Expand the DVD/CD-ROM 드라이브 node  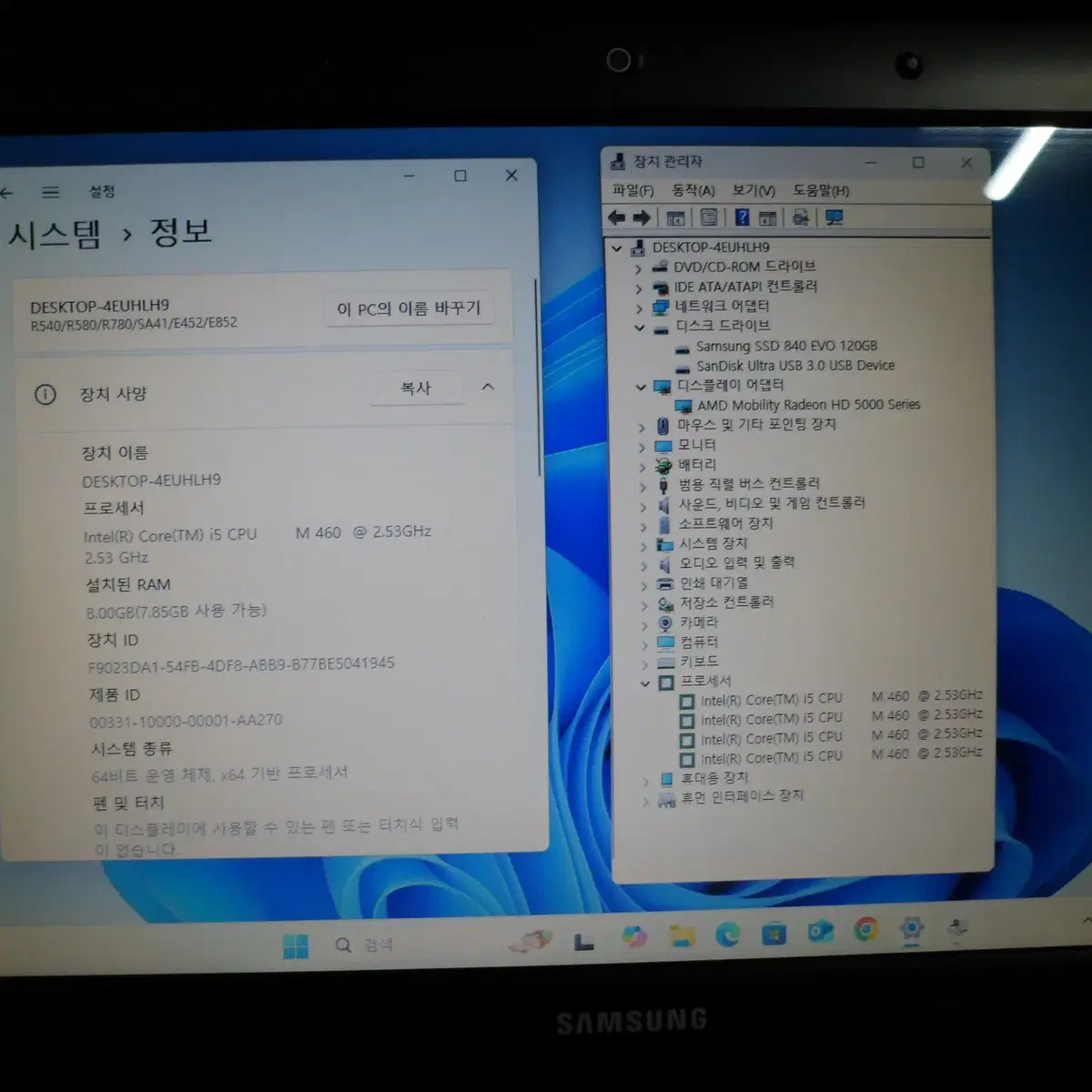coord(638,268)
